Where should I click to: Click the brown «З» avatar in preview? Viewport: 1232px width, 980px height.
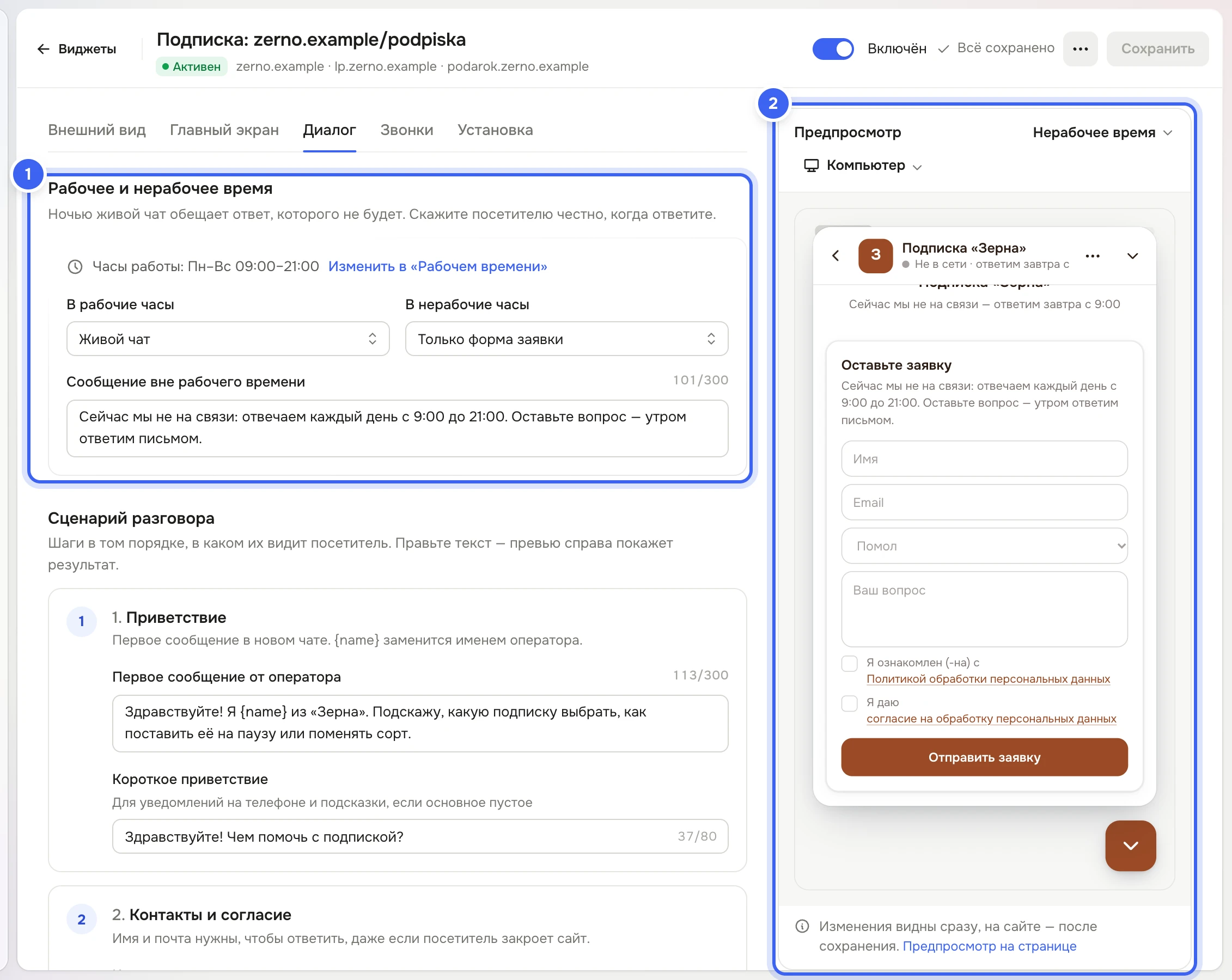click(875, 256)
